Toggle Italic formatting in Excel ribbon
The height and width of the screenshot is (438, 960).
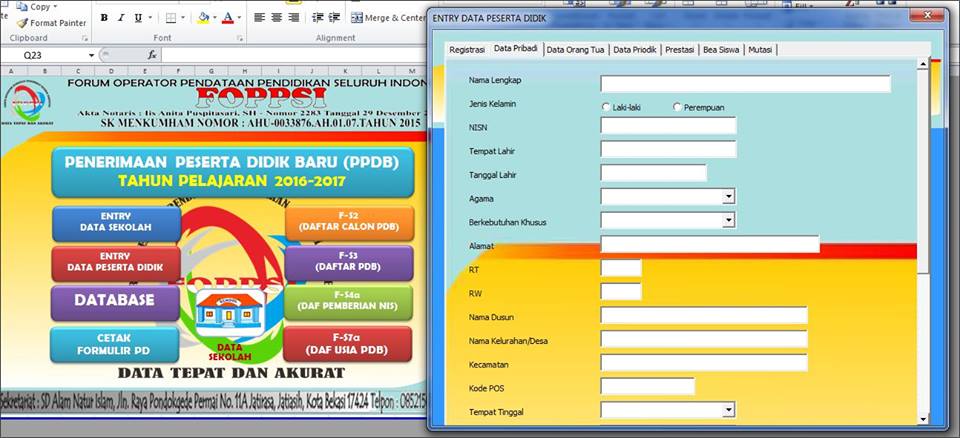point(121,18)
